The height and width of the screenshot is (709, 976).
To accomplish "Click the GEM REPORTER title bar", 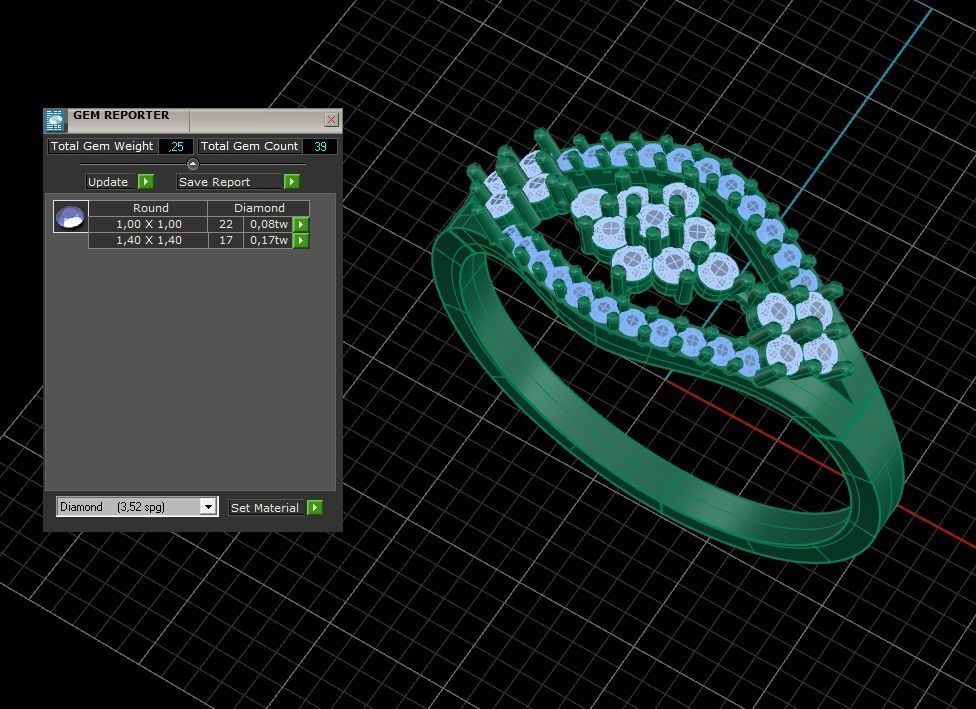I will point(193,120).
